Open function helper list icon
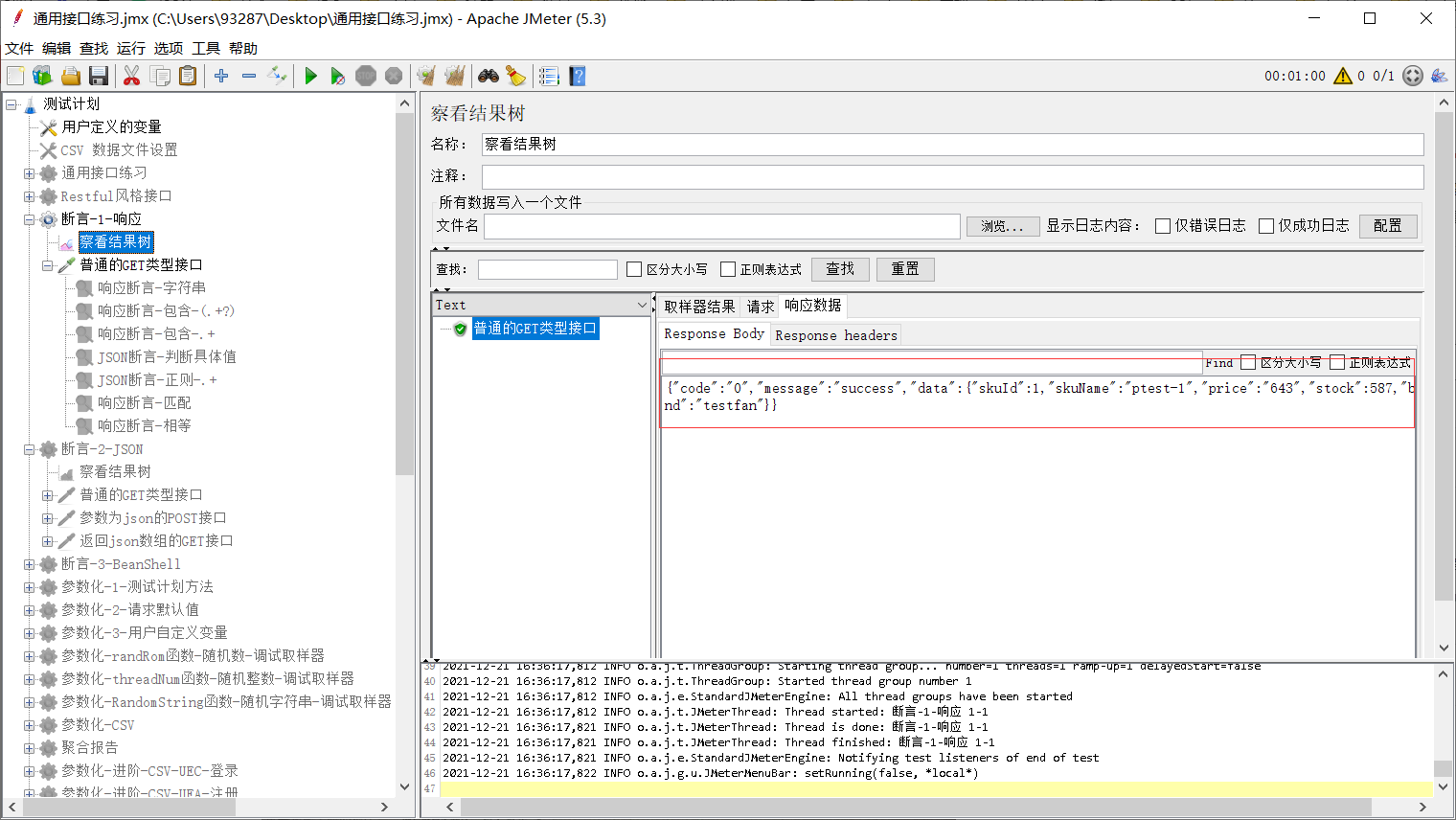Image resolution: width=1456 pixels, height=820 pixels. [x=549, y=76]
